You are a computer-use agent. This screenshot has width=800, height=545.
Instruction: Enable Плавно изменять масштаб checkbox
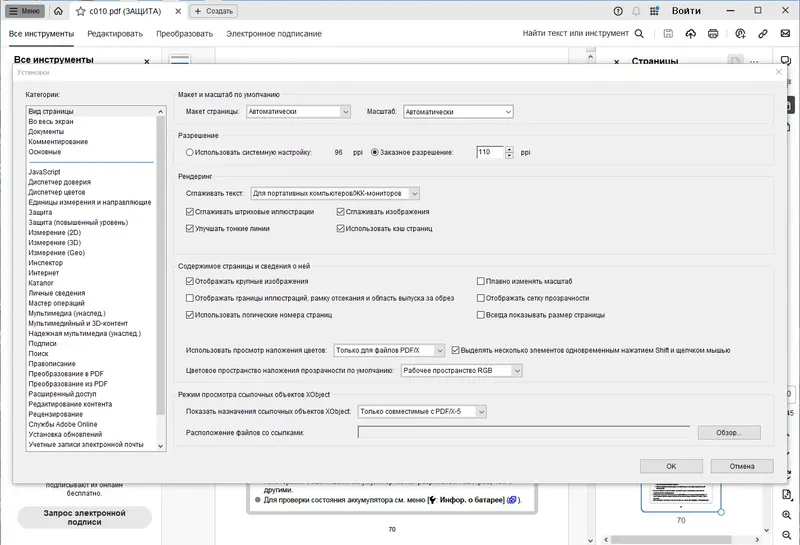(x=481, y=281)
